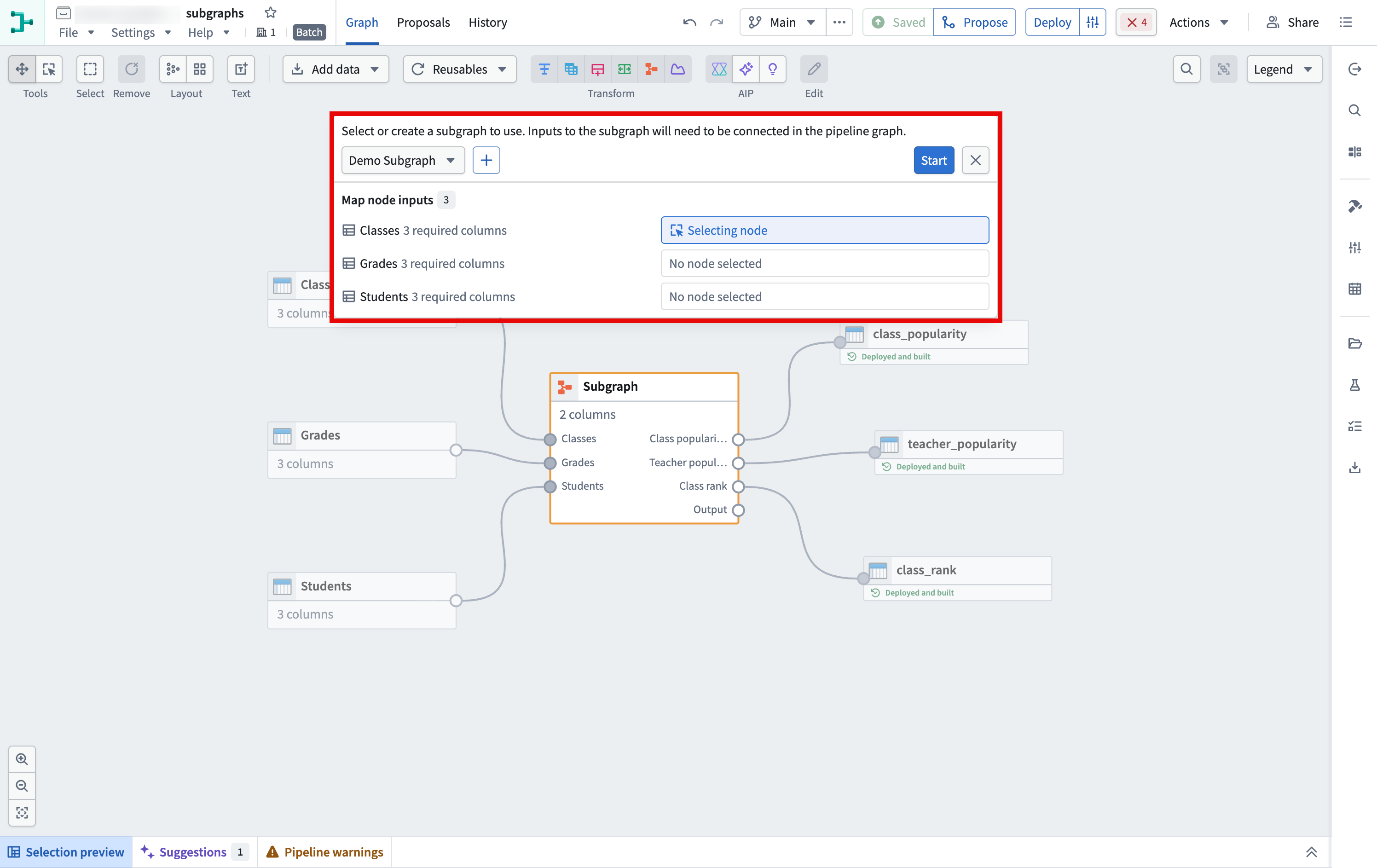1377x868 pixels.
Task: Open the Main branch dropdown
Action: point(783,22)
